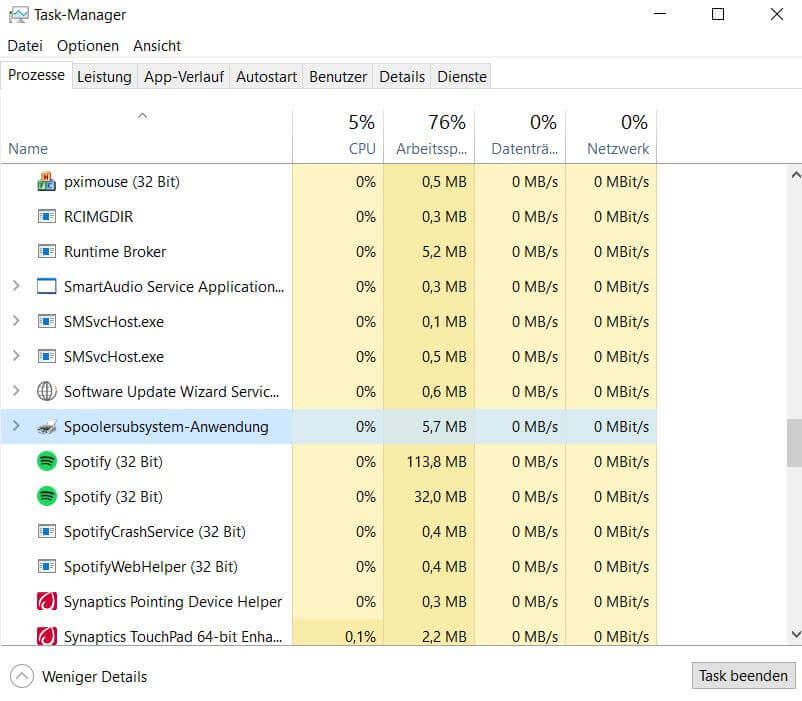The width and height of the screenshot is (802, 701).
Task: Click the Spotify icon with 32,0 MB
Action: [x=47, y=496]
